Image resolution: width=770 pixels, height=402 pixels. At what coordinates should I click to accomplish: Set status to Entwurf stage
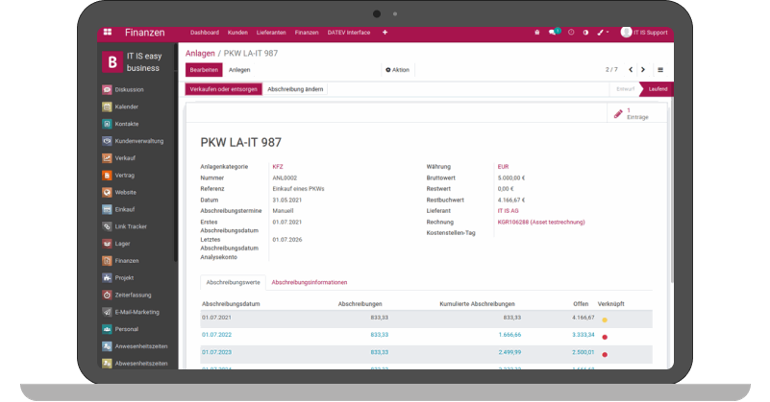tap(625, 89)
